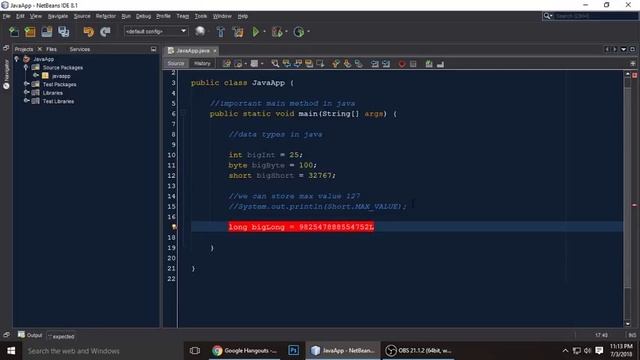Viewport: 640px width, 360px height.
Task: Open the Edit menu
Action: coord(20,16)
